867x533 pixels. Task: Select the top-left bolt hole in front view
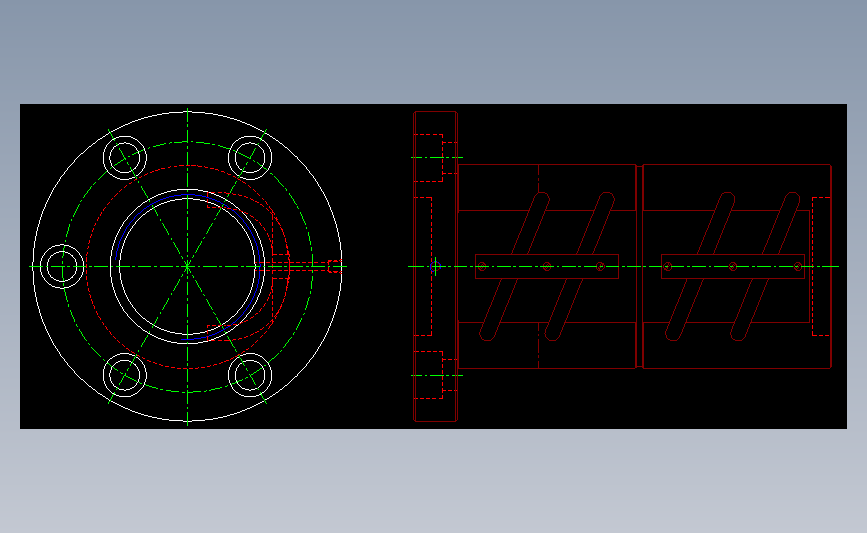[x=125, y=158]
